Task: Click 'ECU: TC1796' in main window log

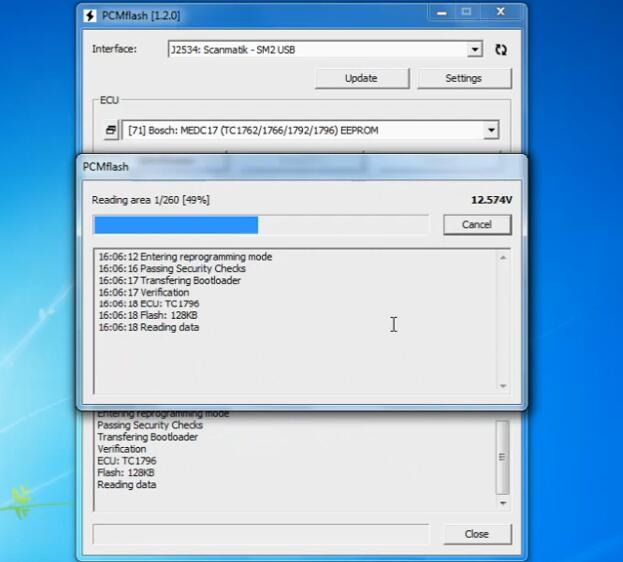Action: click(x=127, y=461)
